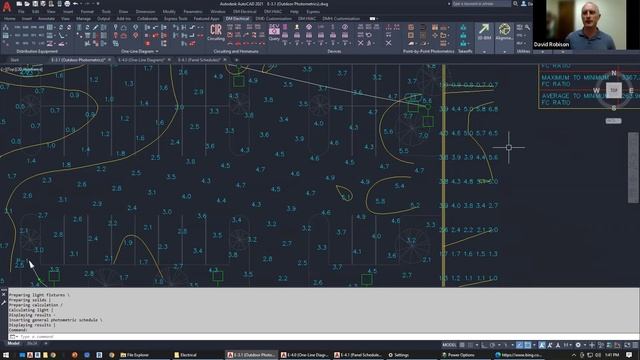Open the search box dropdown arrow in title bar
640x360 pixels.
point(449,4)
